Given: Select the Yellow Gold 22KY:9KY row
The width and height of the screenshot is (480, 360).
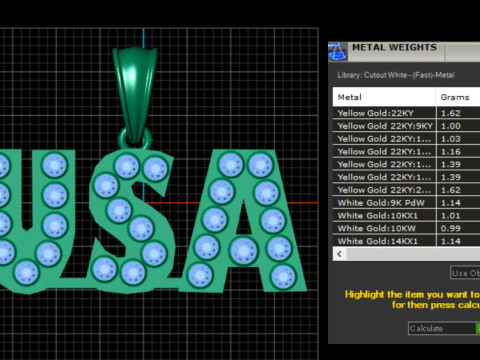Looking at the screenshot, I should coord(406,126).
